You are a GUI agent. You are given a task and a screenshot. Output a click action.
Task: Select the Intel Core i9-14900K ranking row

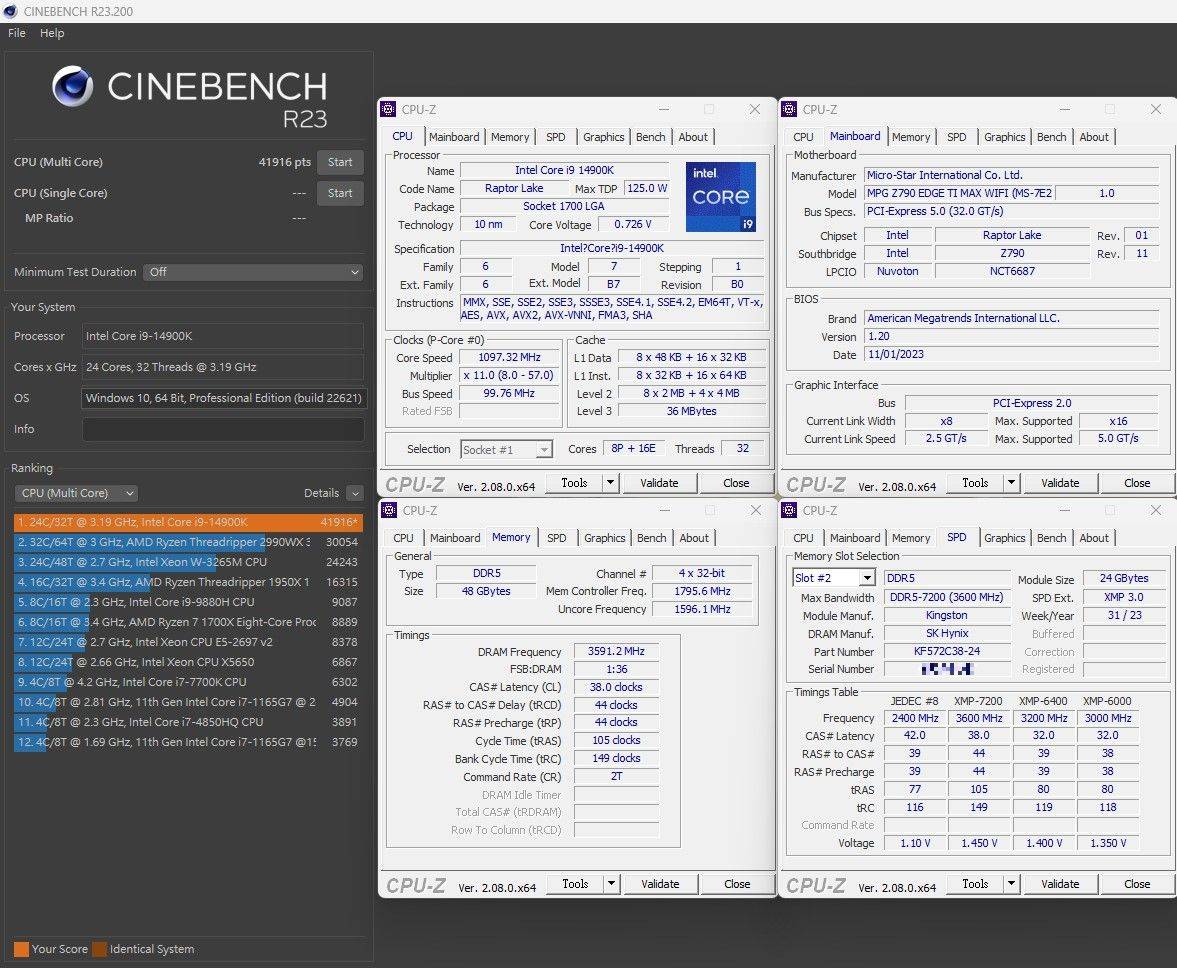pyautogui.click(x=188, y=522)
